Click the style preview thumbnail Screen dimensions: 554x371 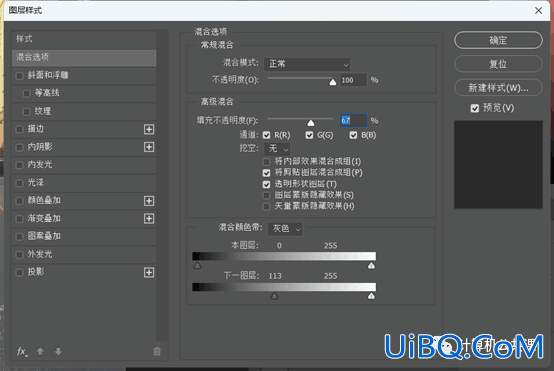pos(498,165)
